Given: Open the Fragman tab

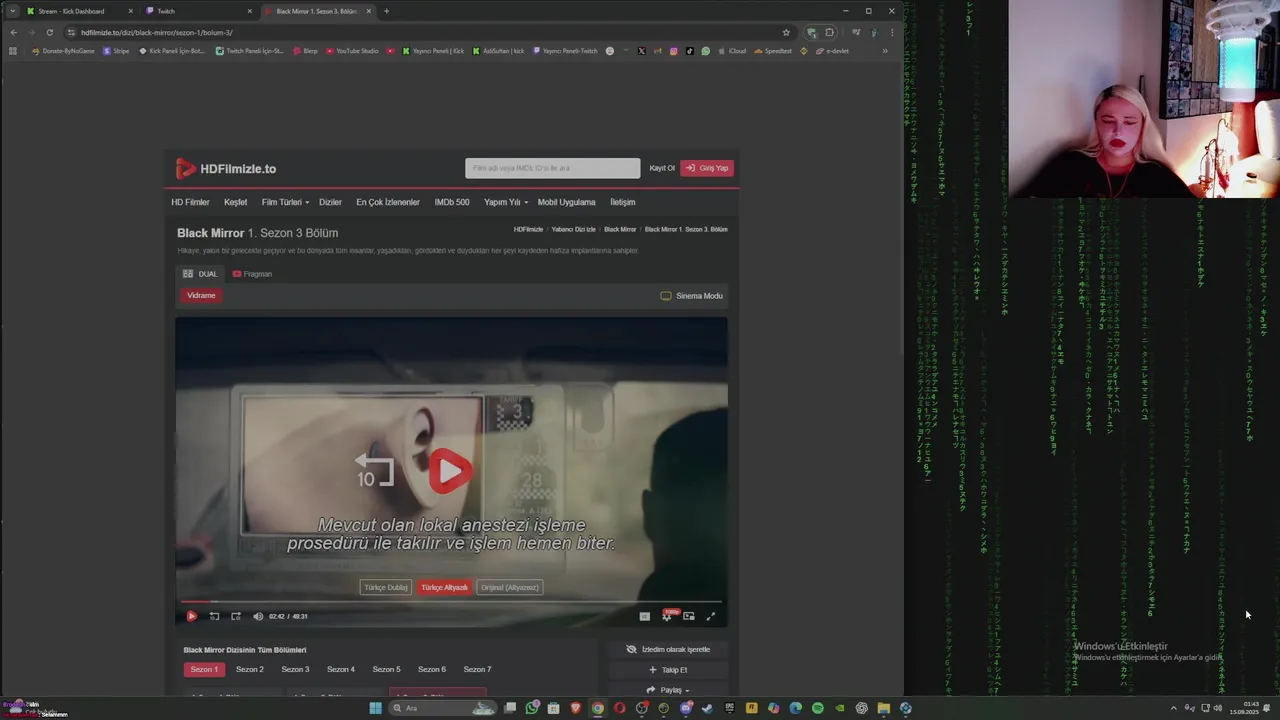Looking at the screenshot, I should tap(252, 274).
